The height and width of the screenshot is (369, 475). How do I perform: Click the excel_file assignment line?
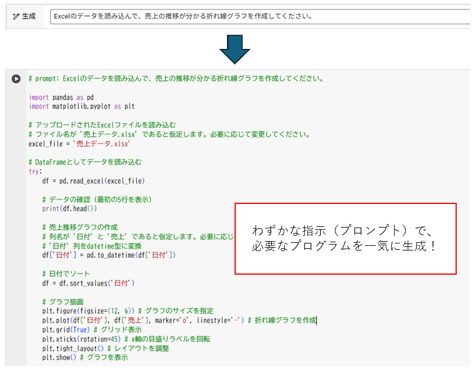[x=79, y=144]
